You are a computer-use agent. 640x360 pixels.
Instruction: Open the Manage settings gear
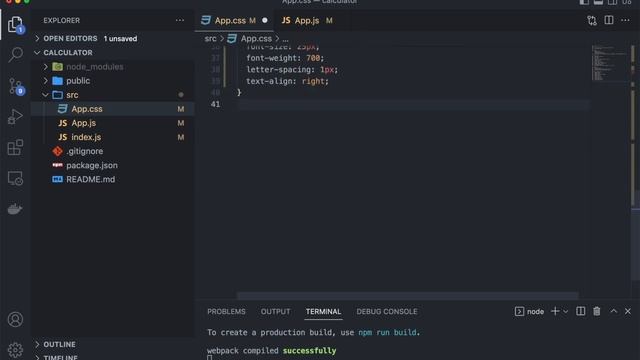click(x=16, y=349)
